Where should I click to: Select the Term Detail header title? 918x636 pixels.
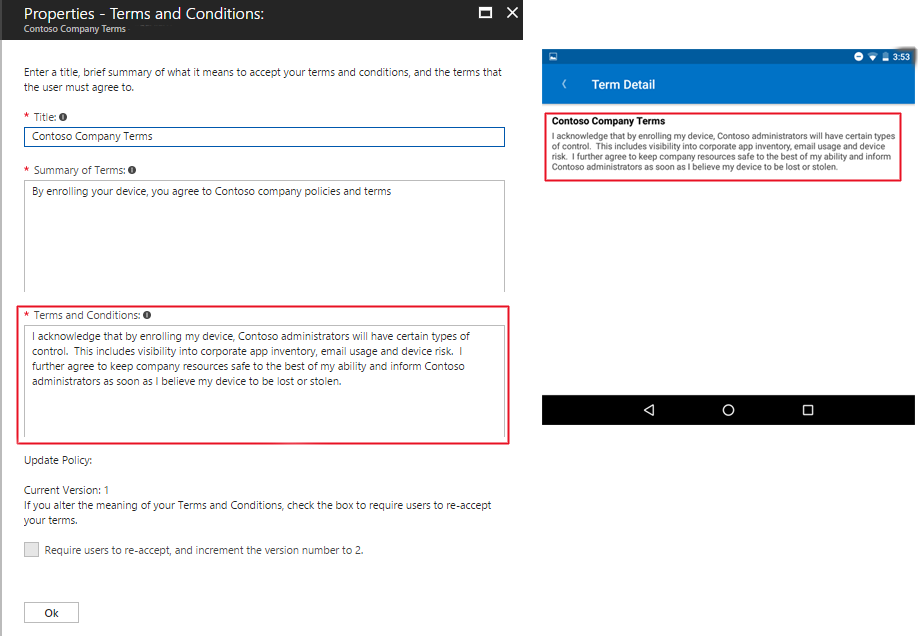click(624, 85)
